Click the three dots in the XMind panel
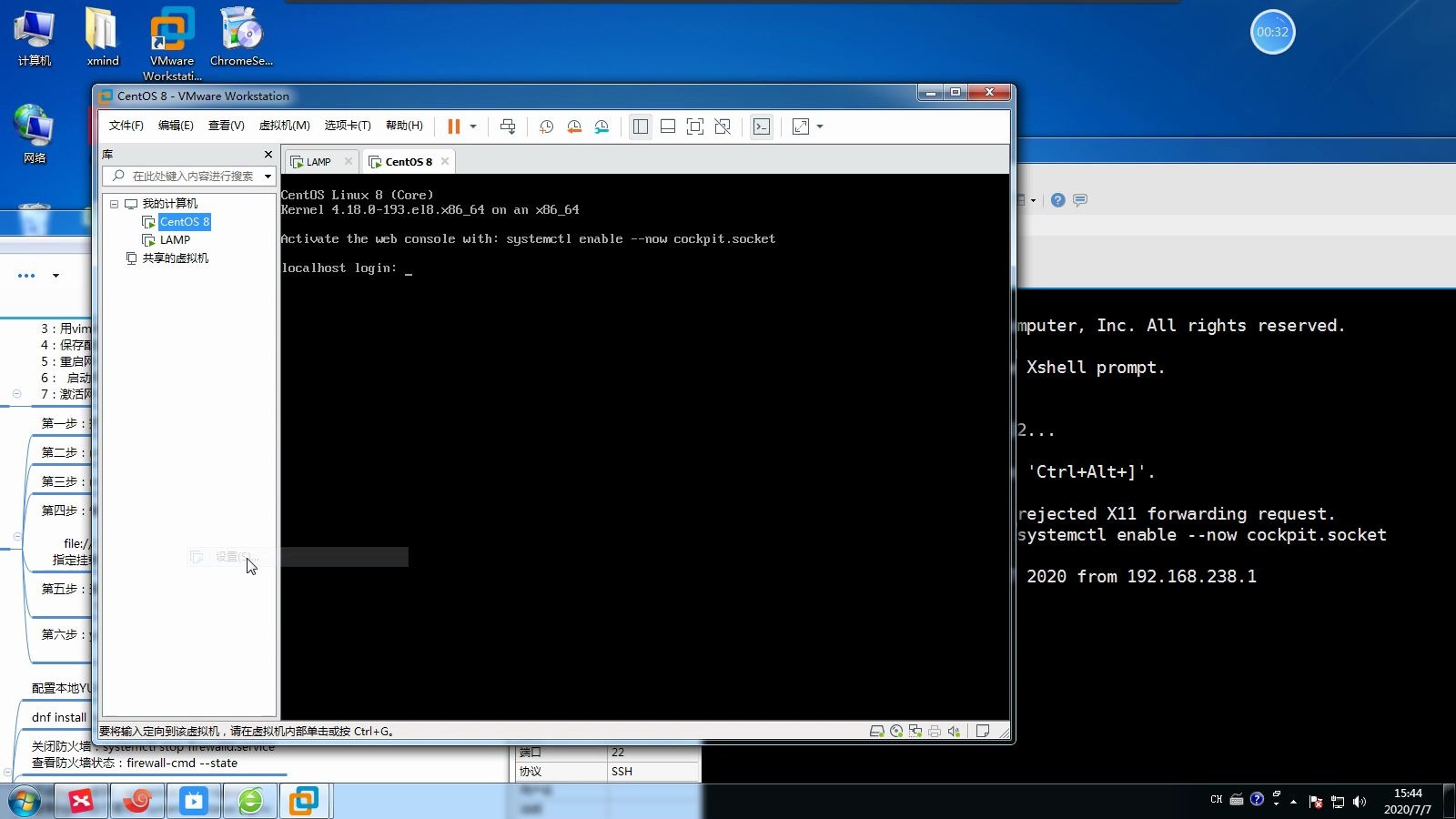 (26, 276)
